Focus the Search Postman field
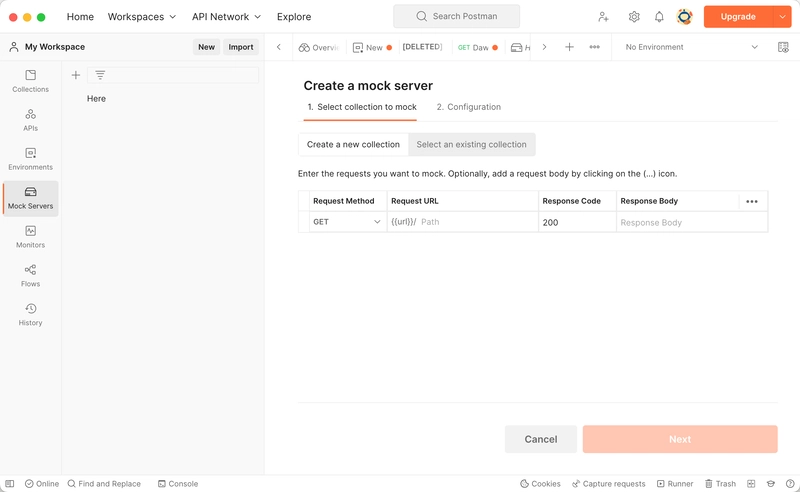800x492 pixels. coord(457,16)
